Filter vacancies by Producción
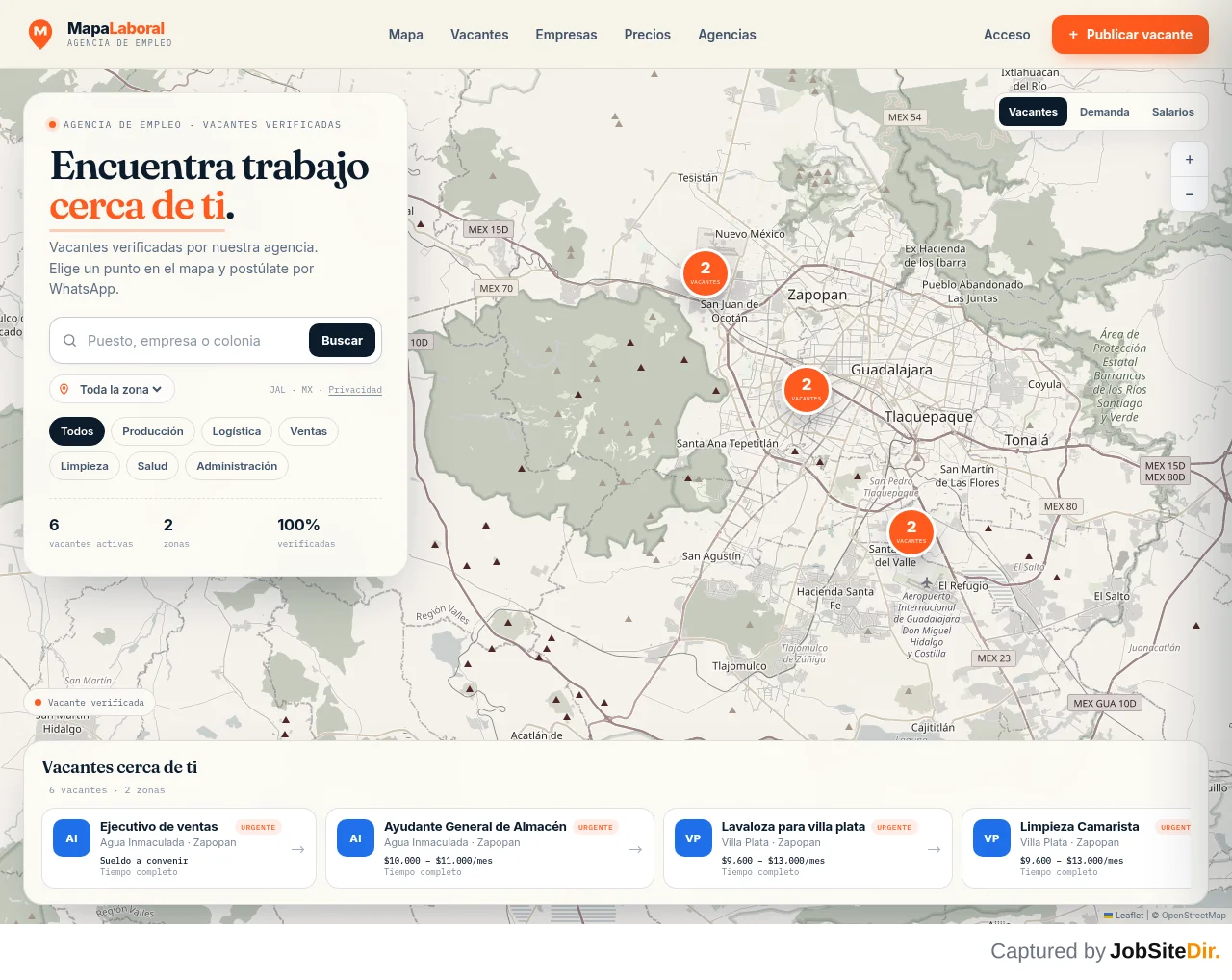This screenshot has height=980, width=1232. point(153,431)
